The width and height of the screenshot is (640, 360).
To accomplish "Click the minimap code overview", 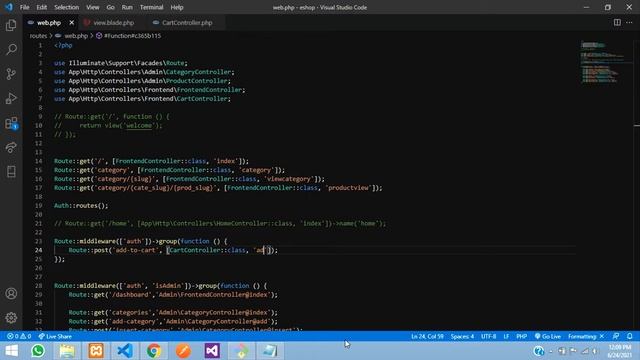I will pos(605,62).
